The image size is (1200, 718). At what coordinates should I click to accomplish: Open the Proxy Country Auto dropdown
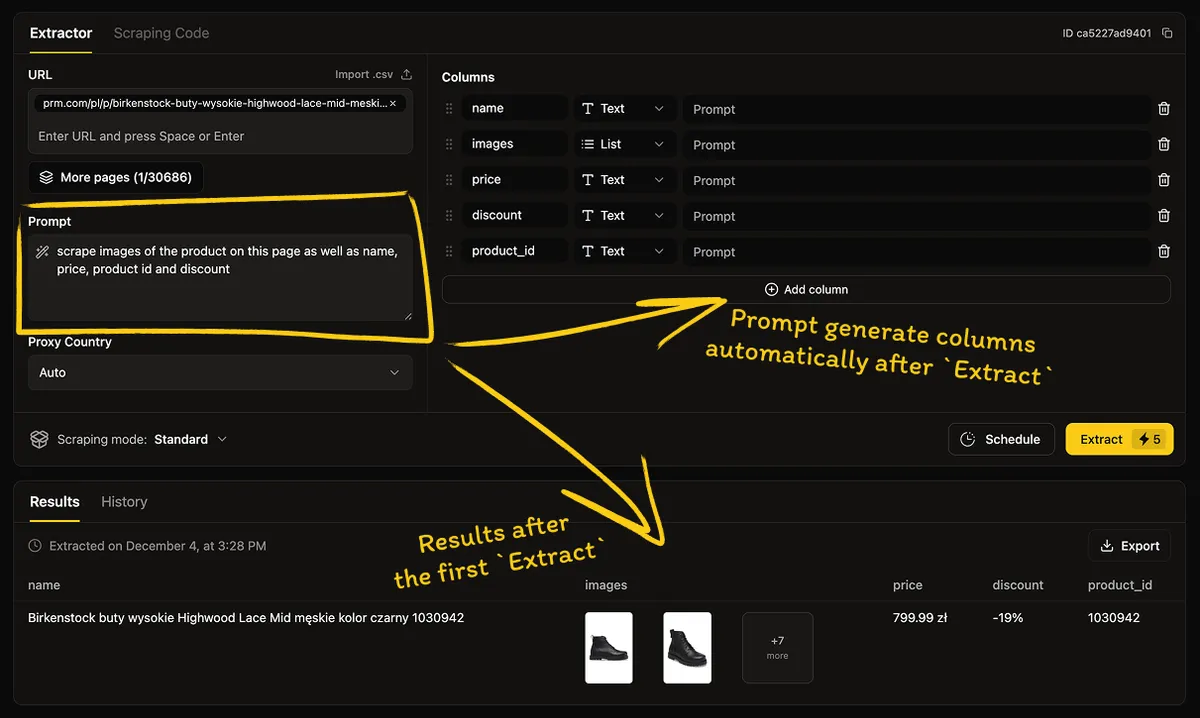220,372
